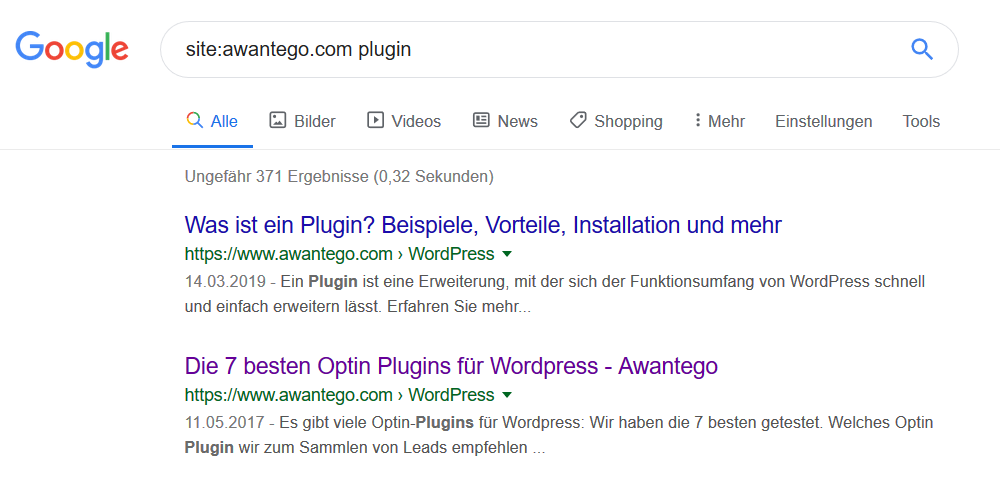Switch to the News results tab
The image size is (1000, 483).
(x=505, y=121)
